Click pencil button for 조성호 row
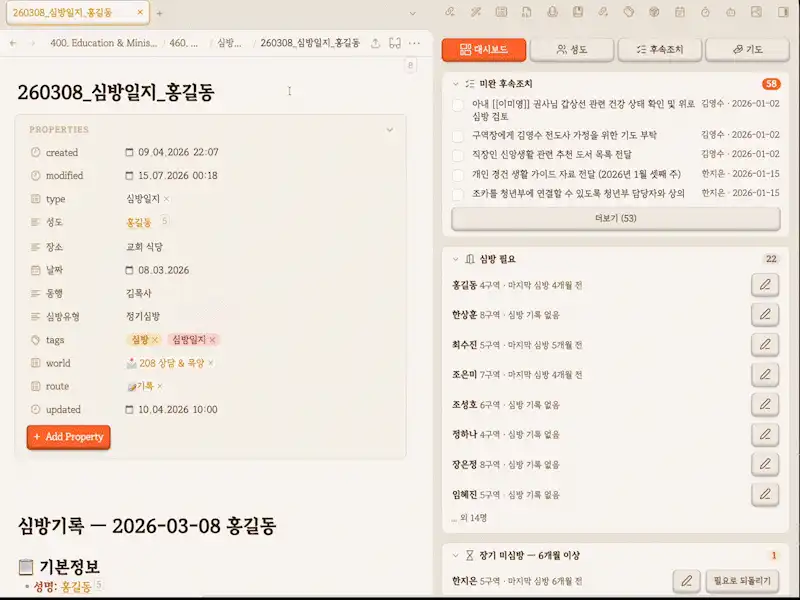This screenshot has width=800, height=600. (765, 405)
